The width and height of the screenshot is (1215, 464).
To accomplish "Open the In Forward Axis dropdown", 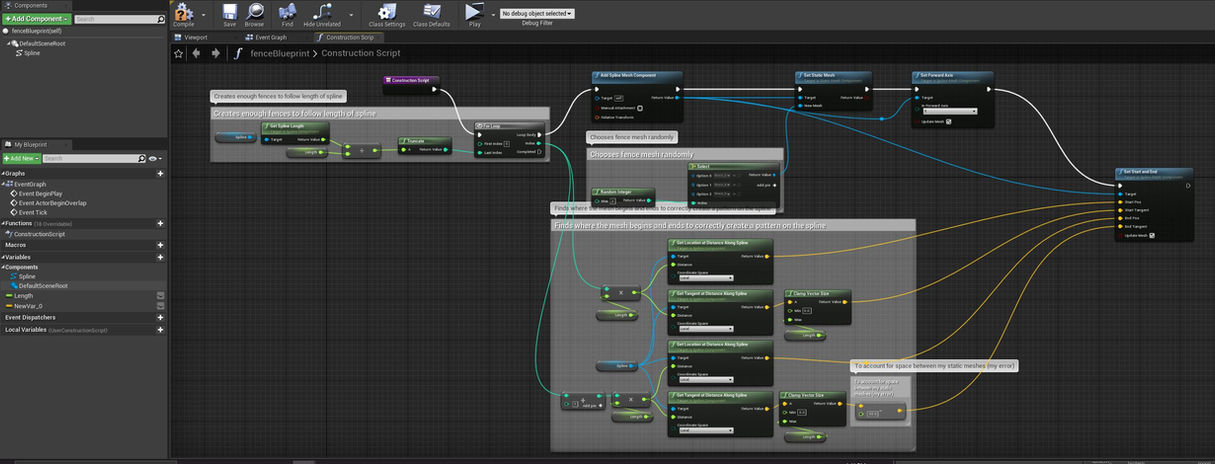I will point(949,111).
